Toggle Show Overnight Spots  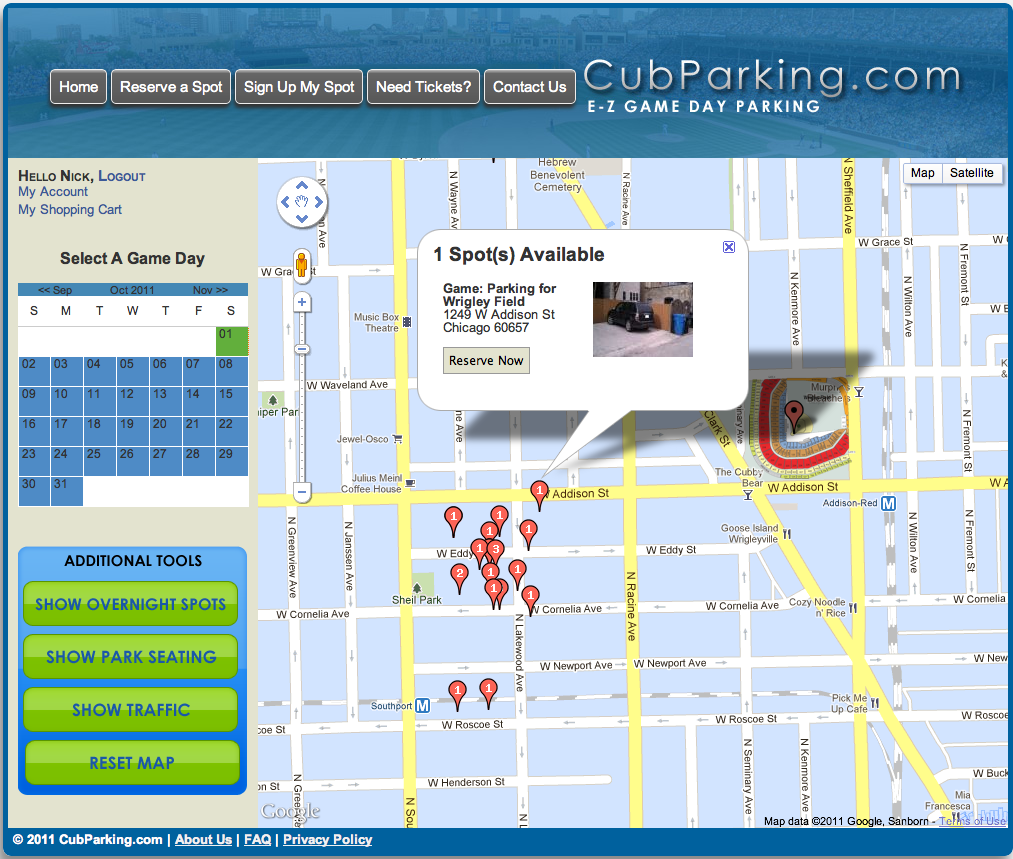click(x=131, y=604)
